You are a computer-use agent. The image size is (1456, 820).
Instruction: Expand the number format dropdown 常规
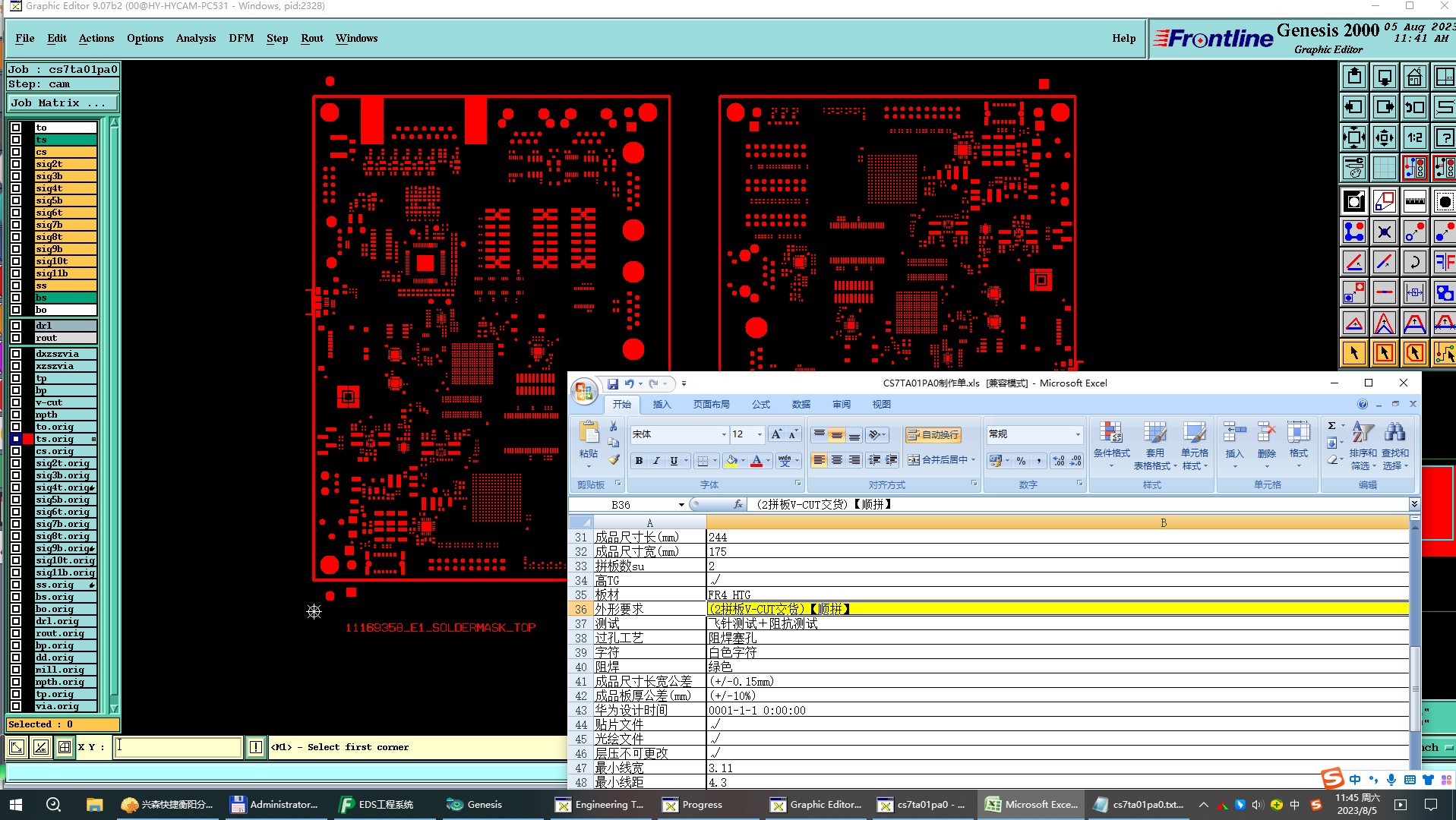click(1077, 434)
